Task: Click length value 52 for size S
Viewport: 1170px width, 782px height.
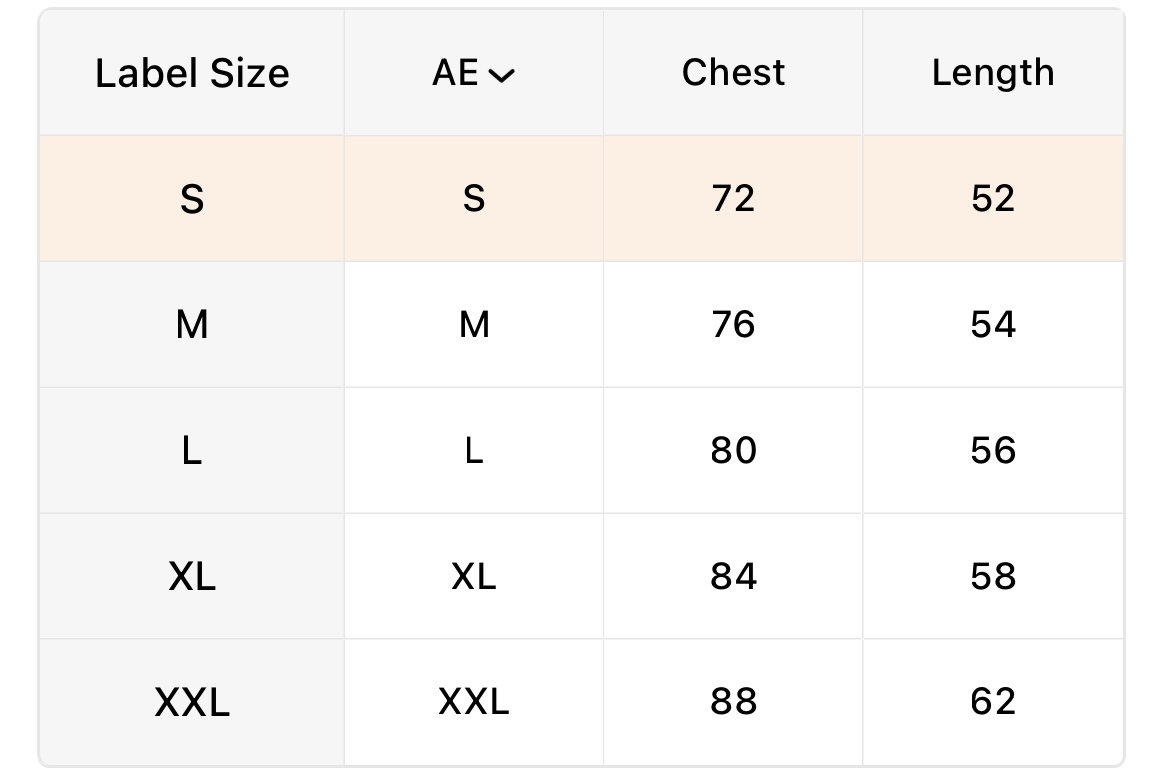Action: (x=993, y=199)
